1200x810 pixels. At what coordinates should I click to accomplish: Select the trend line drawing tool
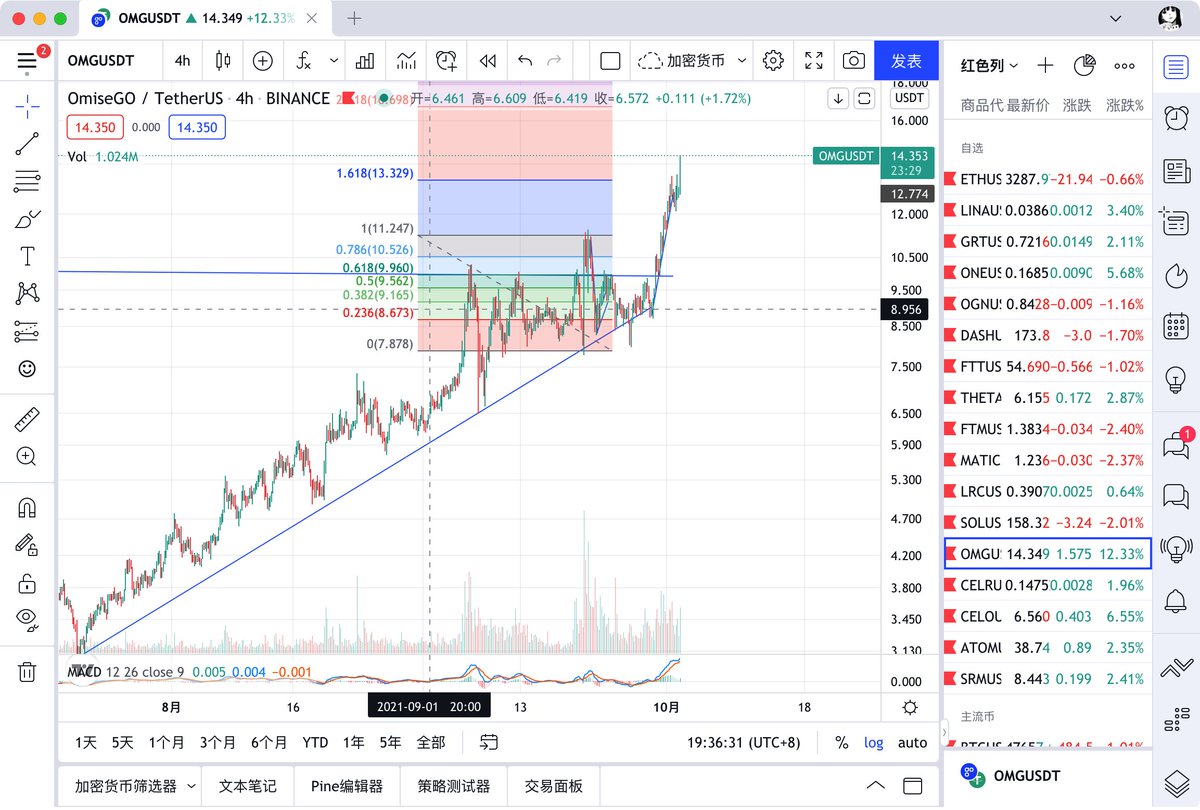[27, 144]
